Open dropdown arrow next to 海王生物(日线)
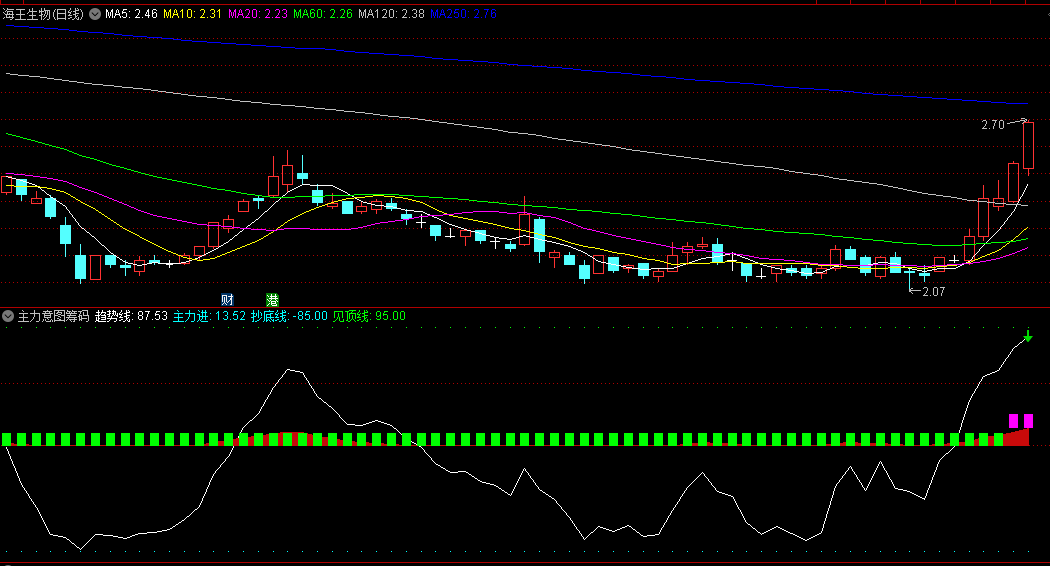 point(95,14)
